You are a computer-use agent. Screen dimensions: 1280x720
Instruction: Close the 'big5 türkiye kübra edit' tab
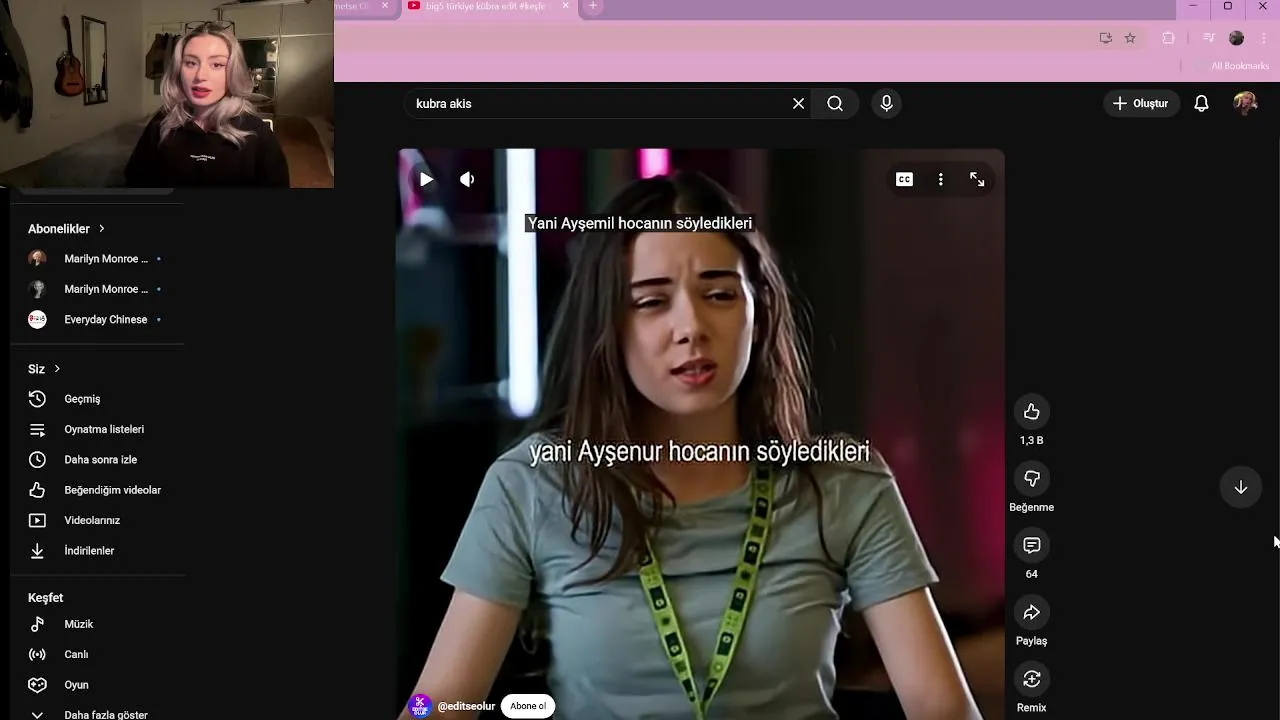tap(566, 6)
